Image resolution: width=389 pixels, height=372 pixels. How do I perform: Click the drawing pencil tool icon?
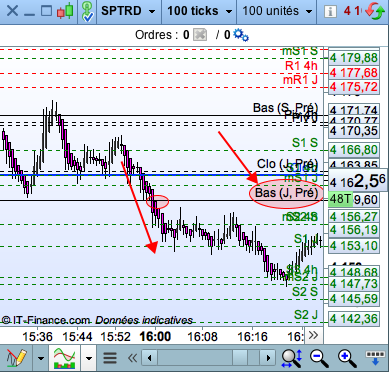(x=16, y=358)
